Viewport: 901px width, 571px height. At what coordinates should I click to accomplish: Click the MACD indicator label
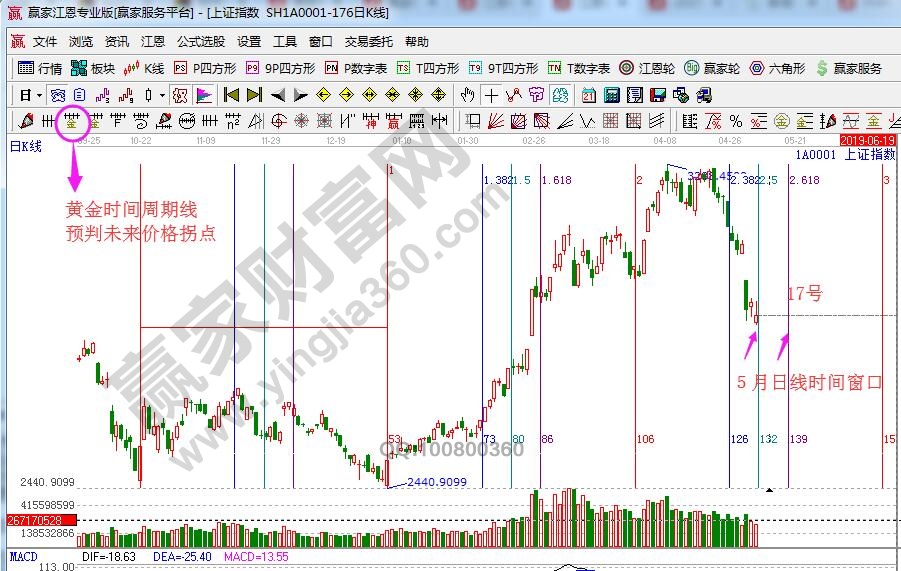(x=24, y=556)
